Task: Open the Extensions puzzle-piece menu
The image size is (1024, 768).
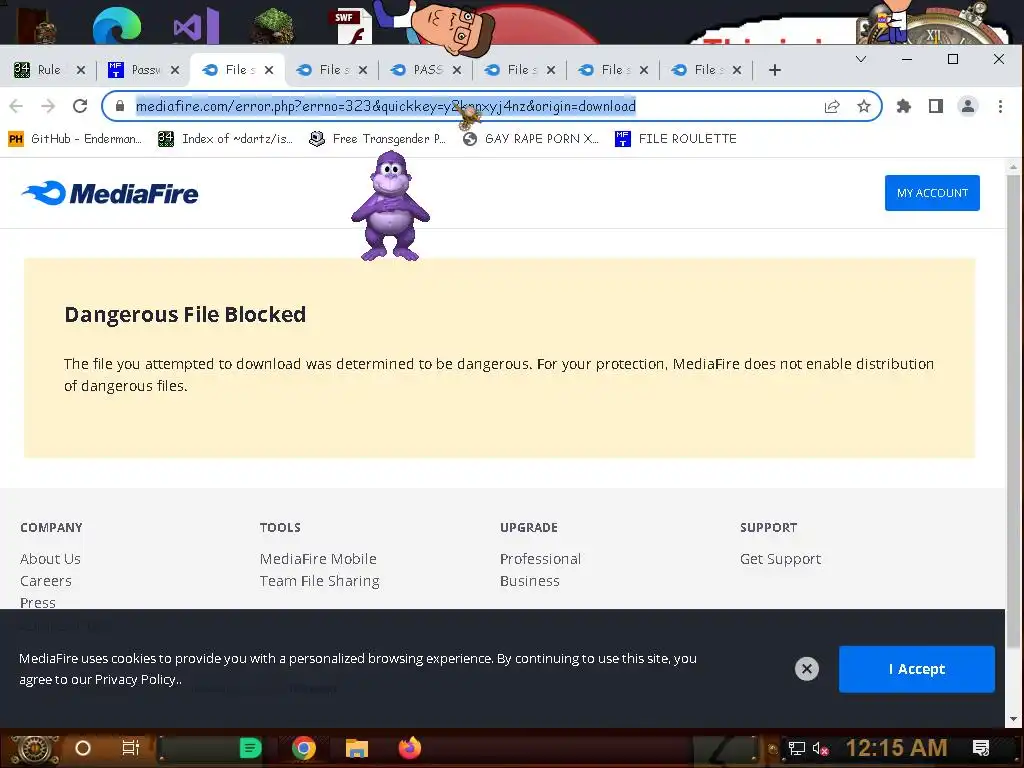Action: (904, 106)
